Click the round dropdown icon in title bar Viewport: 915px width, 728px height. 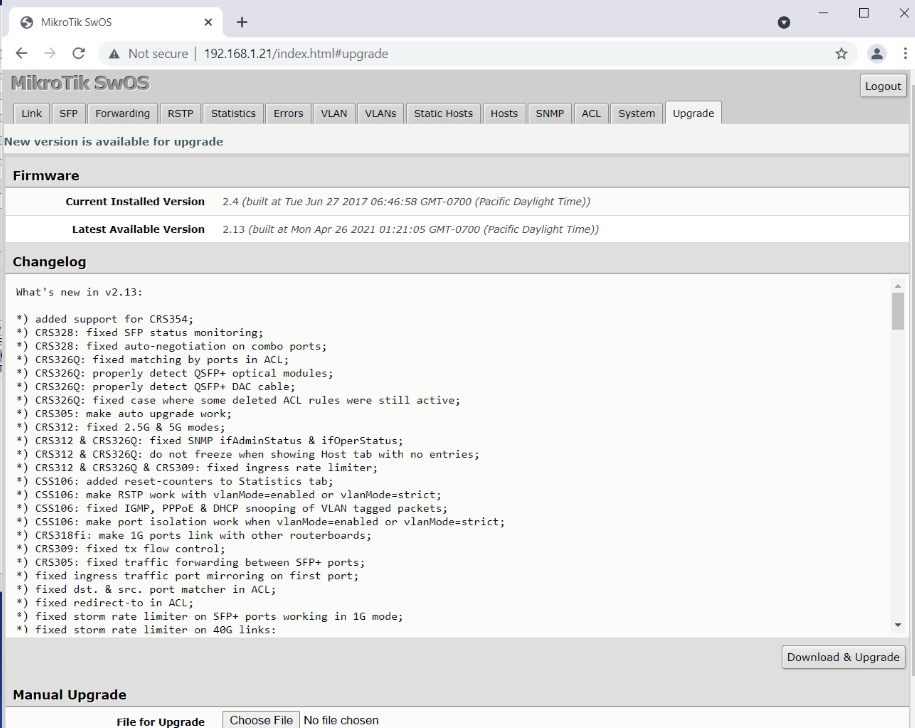(x=784, y=22)
